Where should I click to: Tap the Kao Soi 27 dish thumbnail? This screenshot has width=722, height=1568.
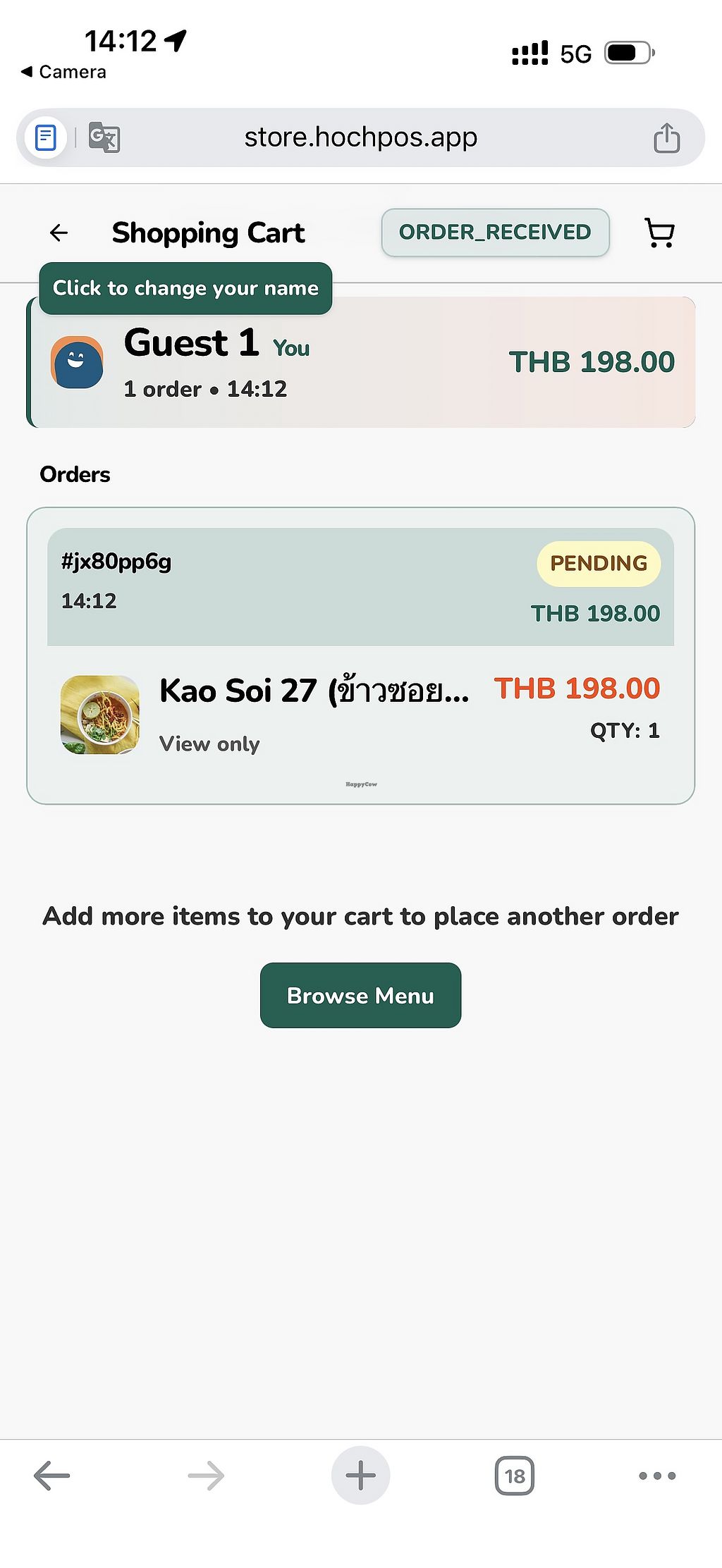pyautogui.click(x=100, y=715)
